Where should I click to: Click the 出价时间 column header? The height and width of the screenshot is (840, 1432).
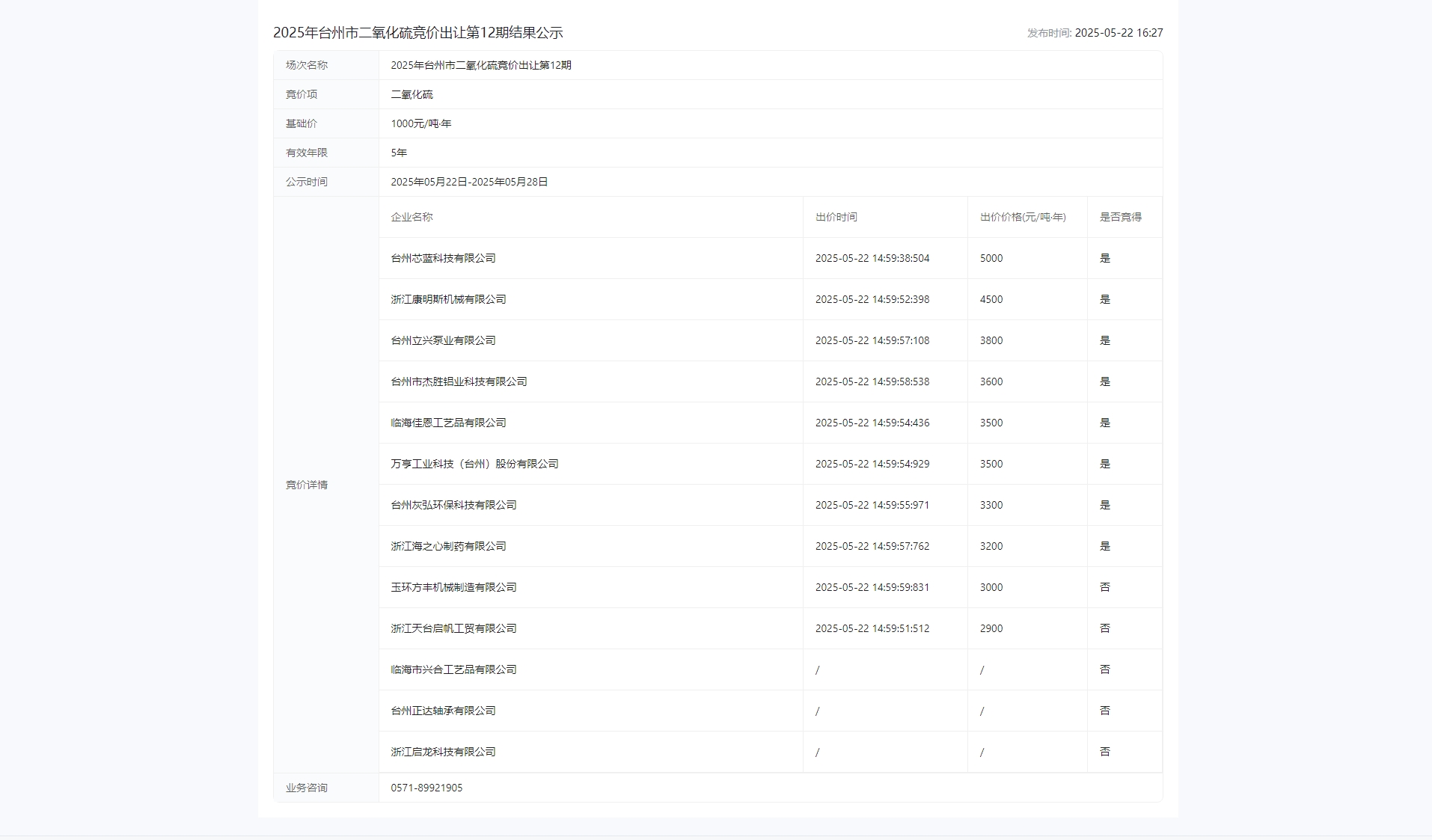(836, 217)
